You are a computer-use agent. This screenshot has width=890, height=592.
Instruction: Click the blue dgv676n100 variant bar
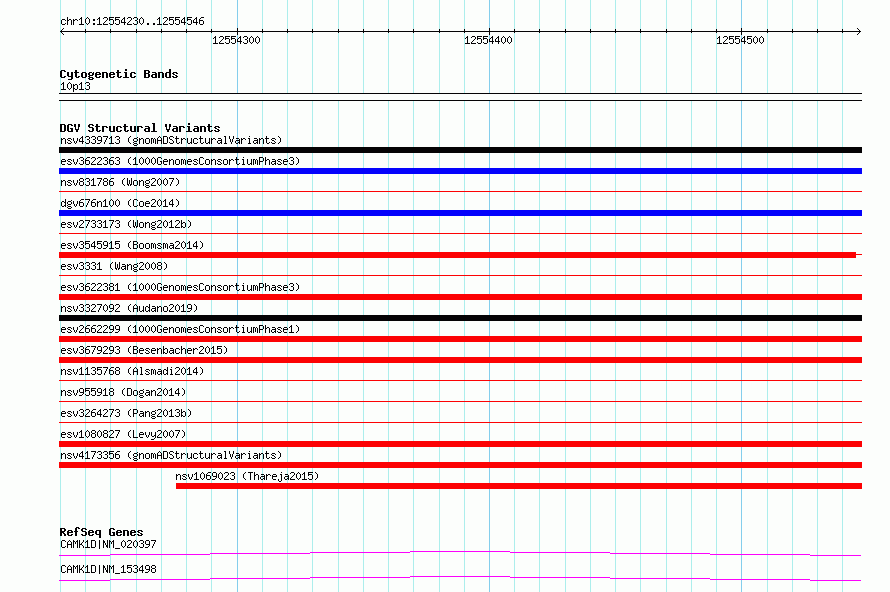(x=460, y=213)
